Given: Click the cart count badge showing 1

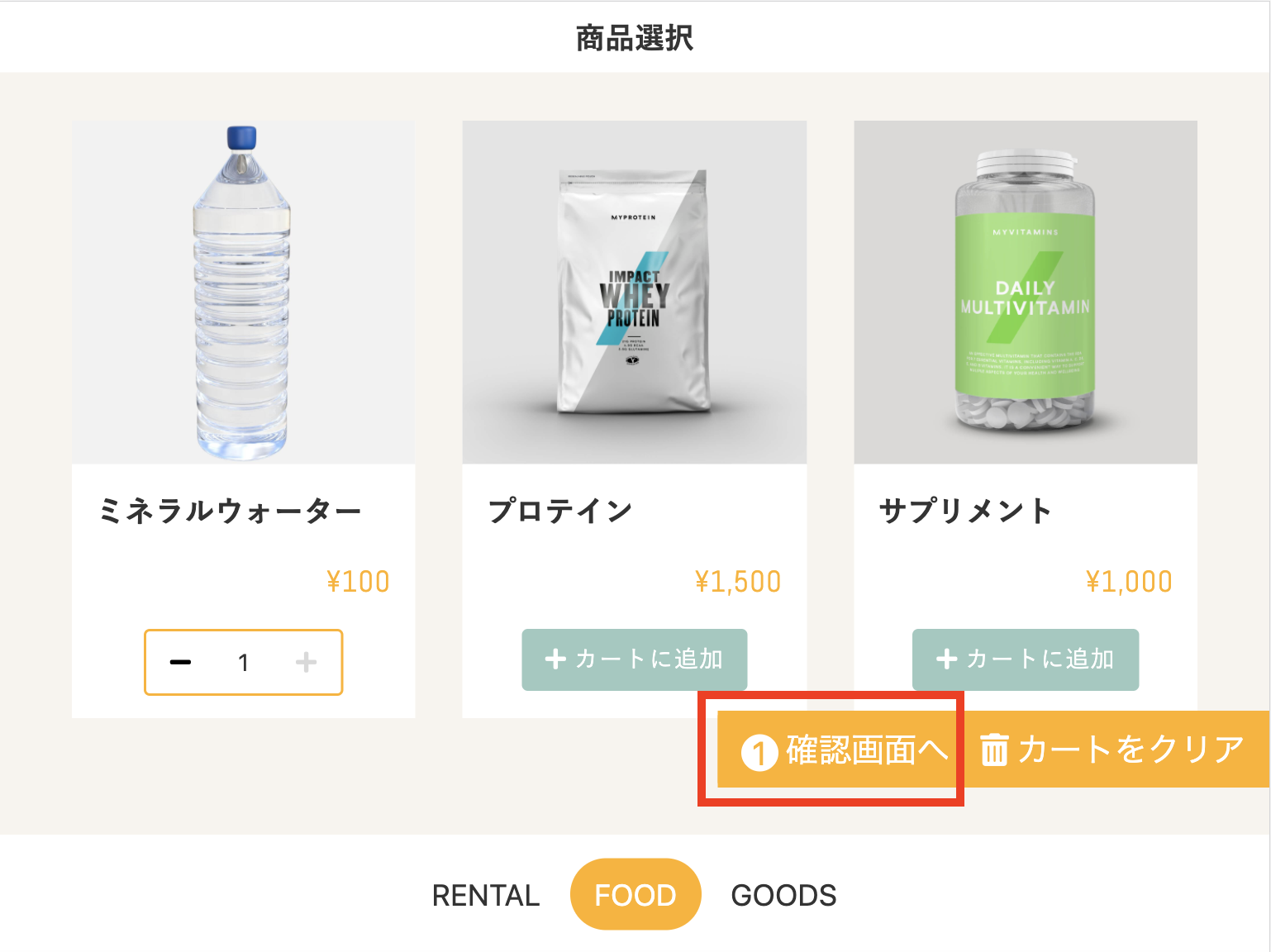Looking at the screenshot, I should (x=759, y=753).
